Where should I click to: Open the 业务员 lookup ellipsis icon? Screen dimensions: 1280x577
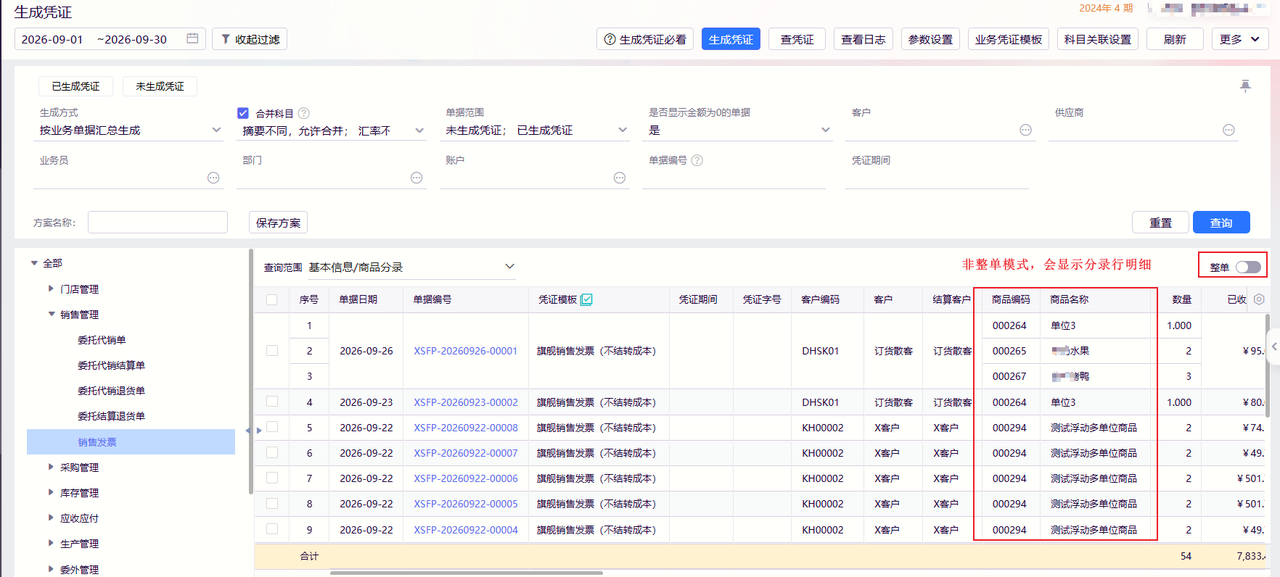click(213, 178)
